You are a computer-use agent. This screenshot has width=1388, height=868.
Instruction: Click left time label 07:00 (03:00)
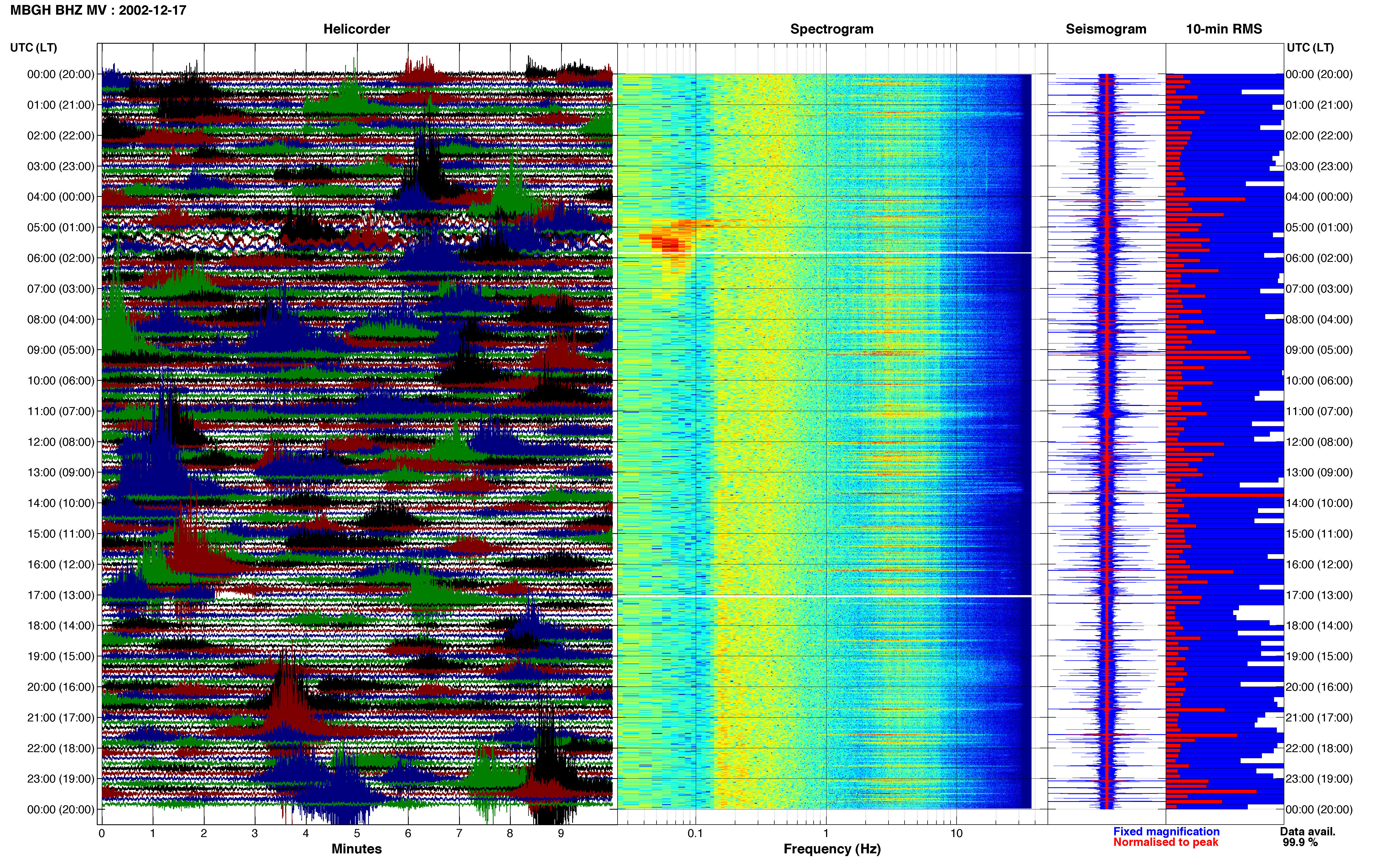[x=61, y=289]
